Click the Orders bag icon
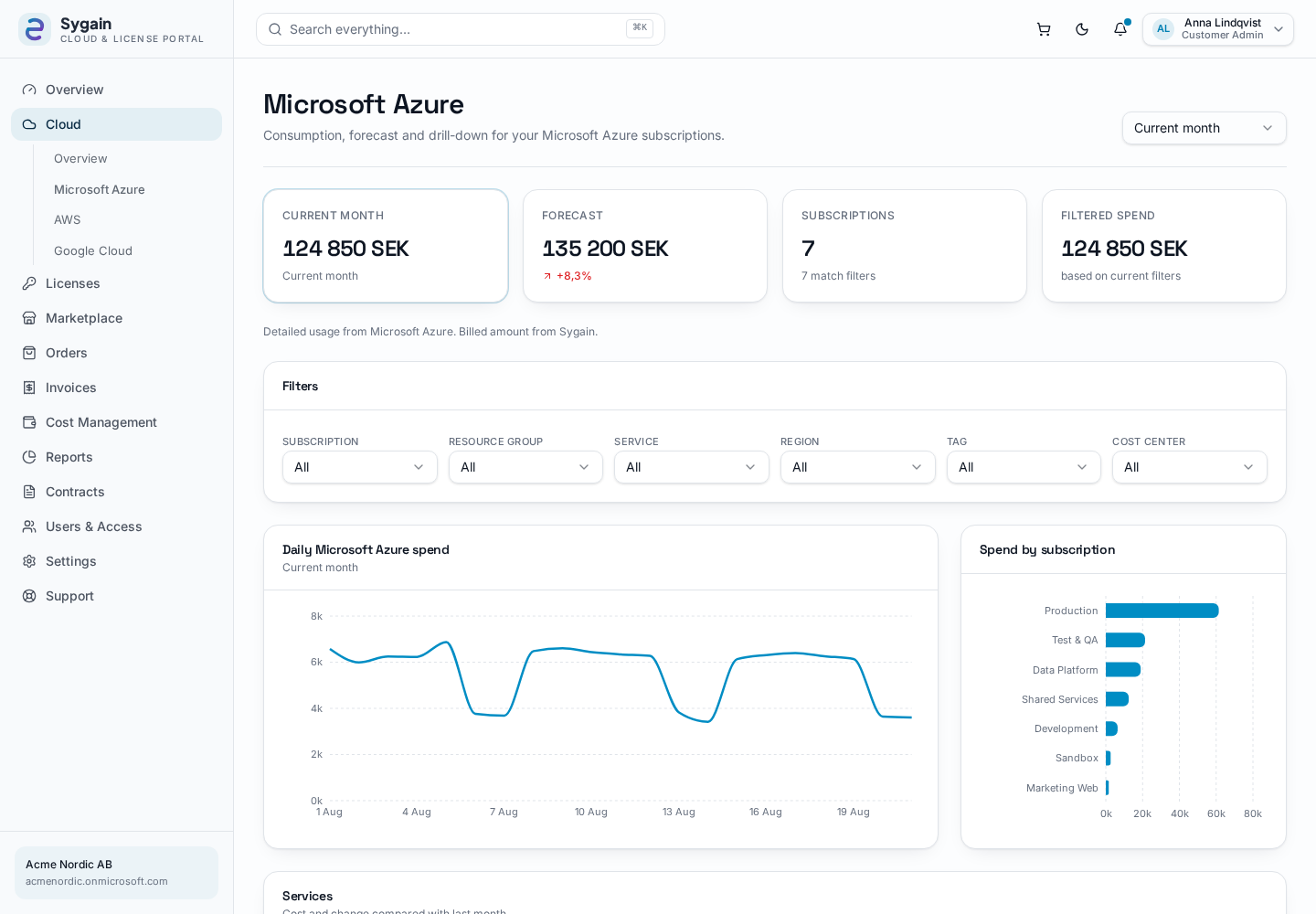 click(29, 353)
